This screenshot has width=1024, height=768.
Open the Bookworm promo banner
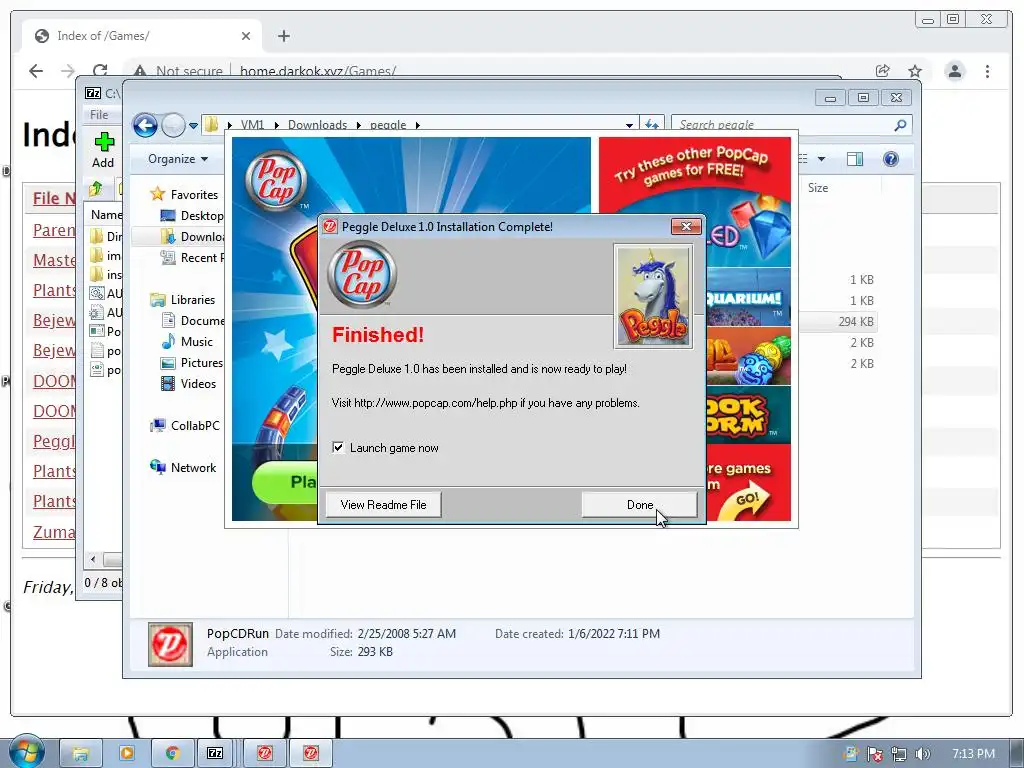[748, 415]
